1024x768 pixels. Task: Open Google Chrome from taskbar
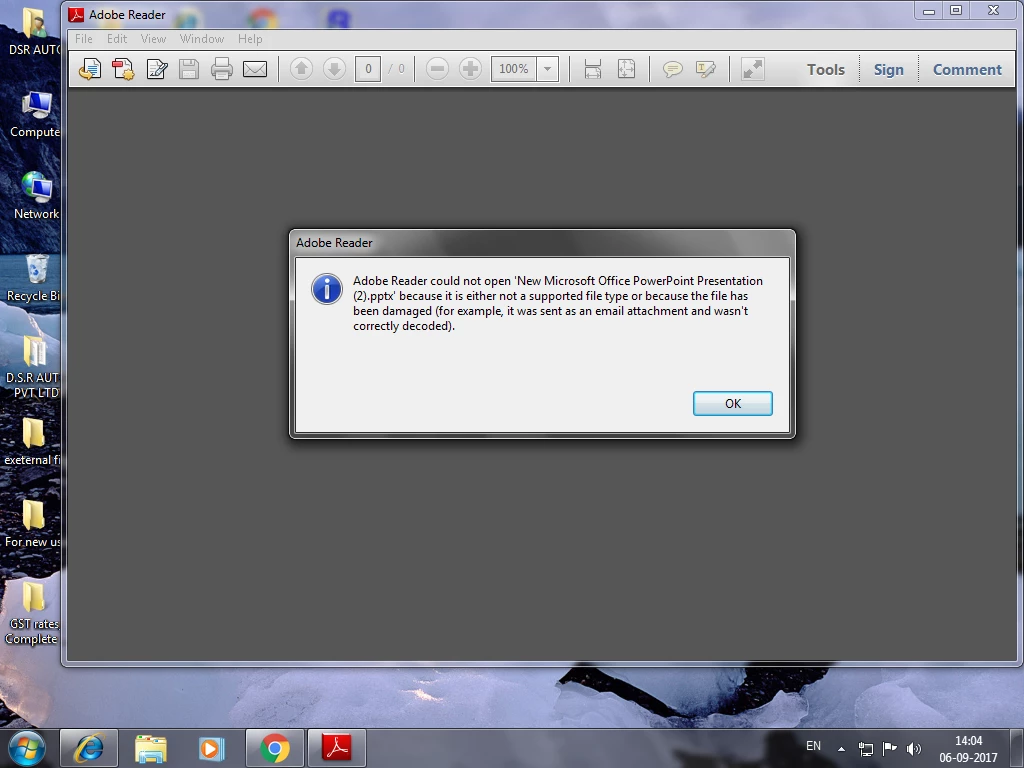tap(274, 748)
